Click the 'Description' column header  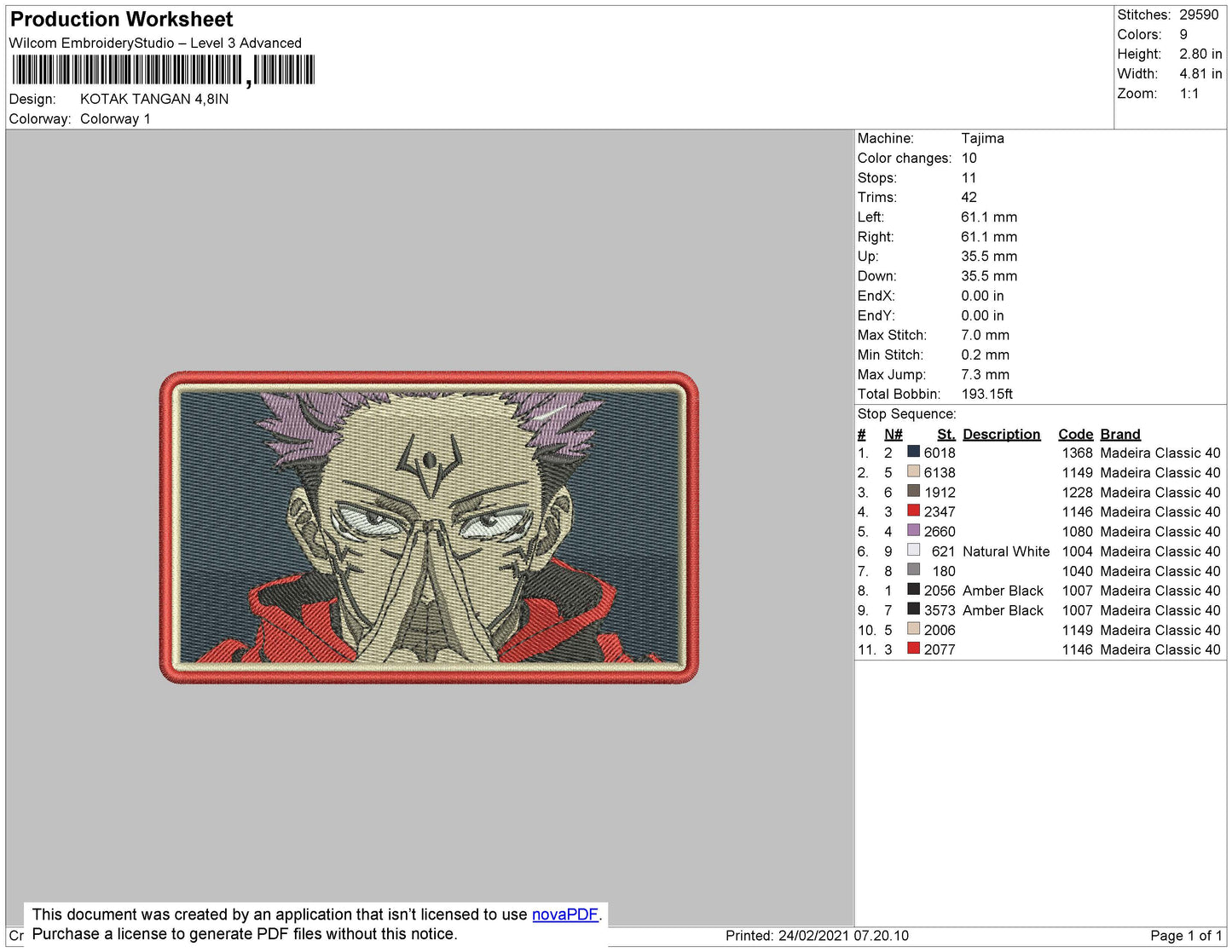[1001, 435]
